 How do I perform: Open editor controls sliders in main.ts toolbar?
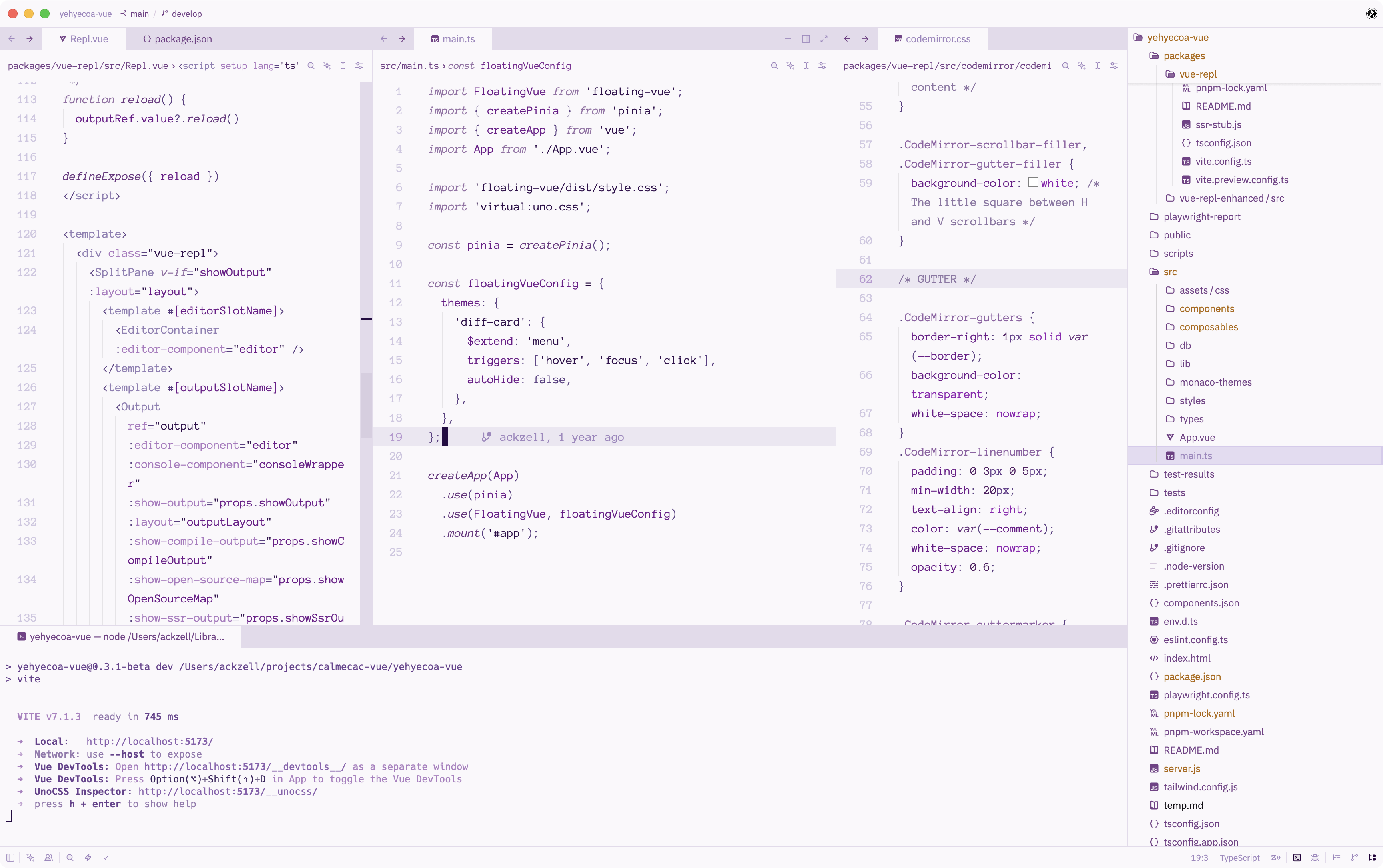click(x=822, y=66)
